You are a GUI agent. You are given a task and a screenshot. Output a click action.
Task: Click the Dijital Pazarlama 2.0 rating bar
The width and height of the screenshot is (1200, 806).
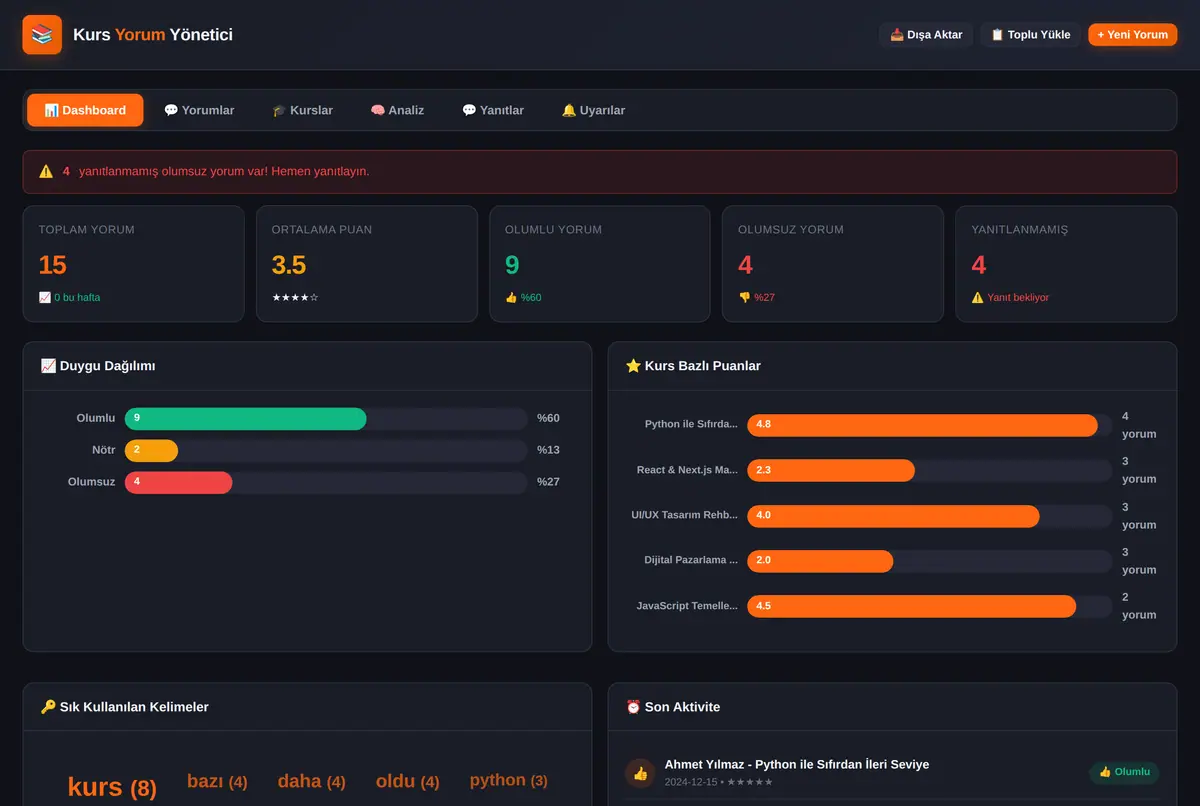point(820,561)
